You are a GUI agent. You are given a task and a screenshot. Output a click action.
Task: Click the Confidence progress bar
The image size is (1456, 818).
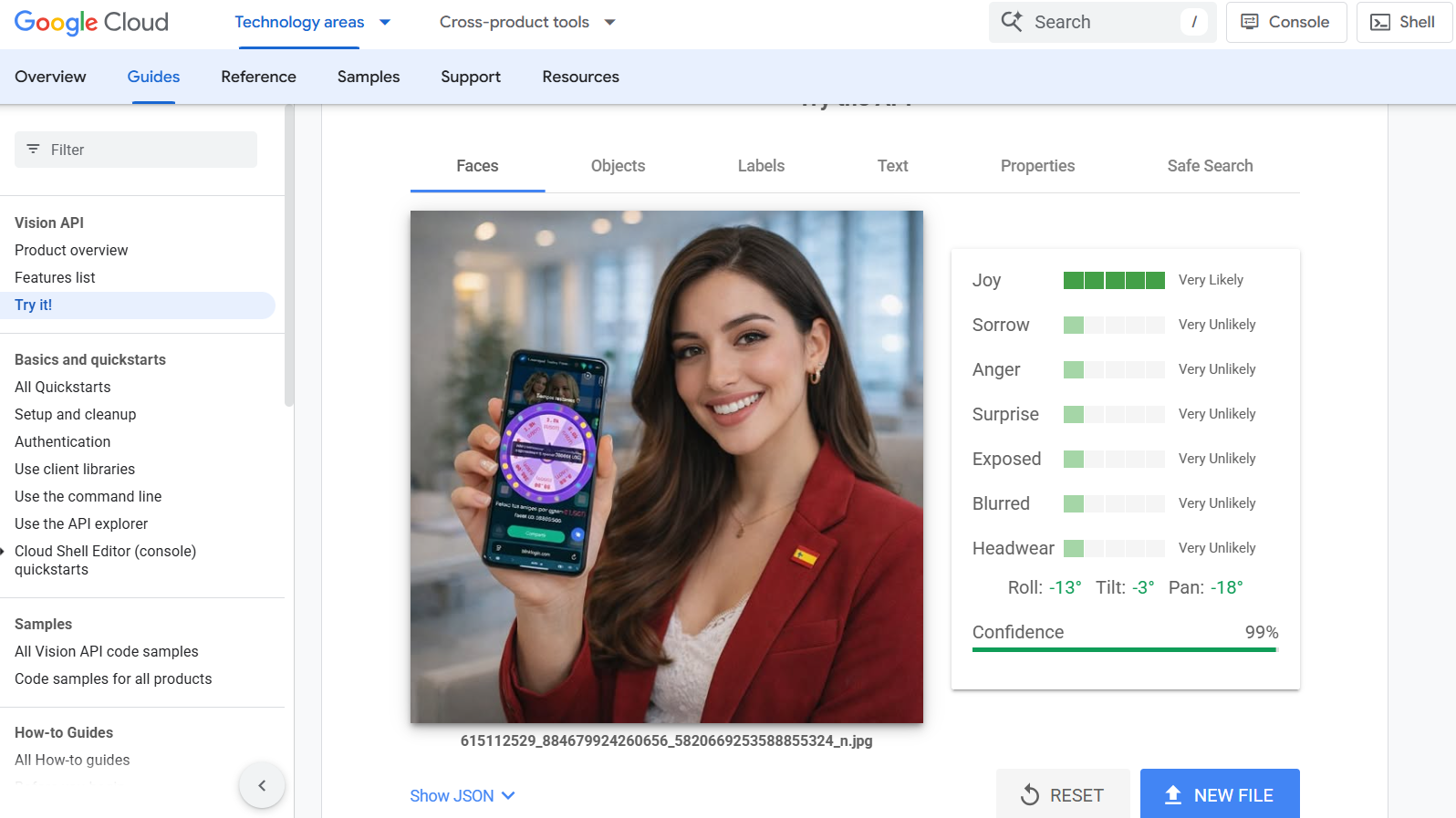(1124, 649)
